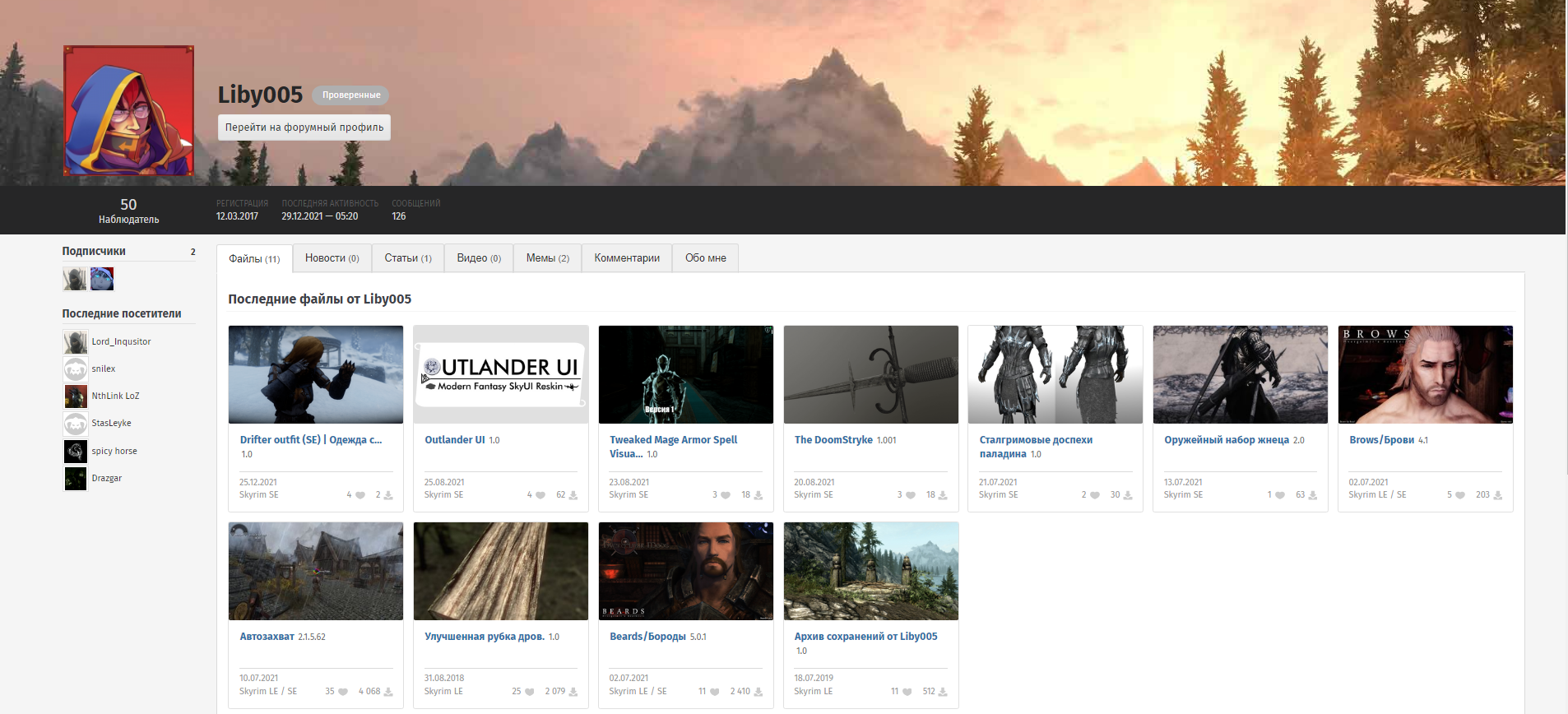Open the Brows/Брови file link
Viewport: 1568px width, 714px height.
click(x=1382, y=440)
